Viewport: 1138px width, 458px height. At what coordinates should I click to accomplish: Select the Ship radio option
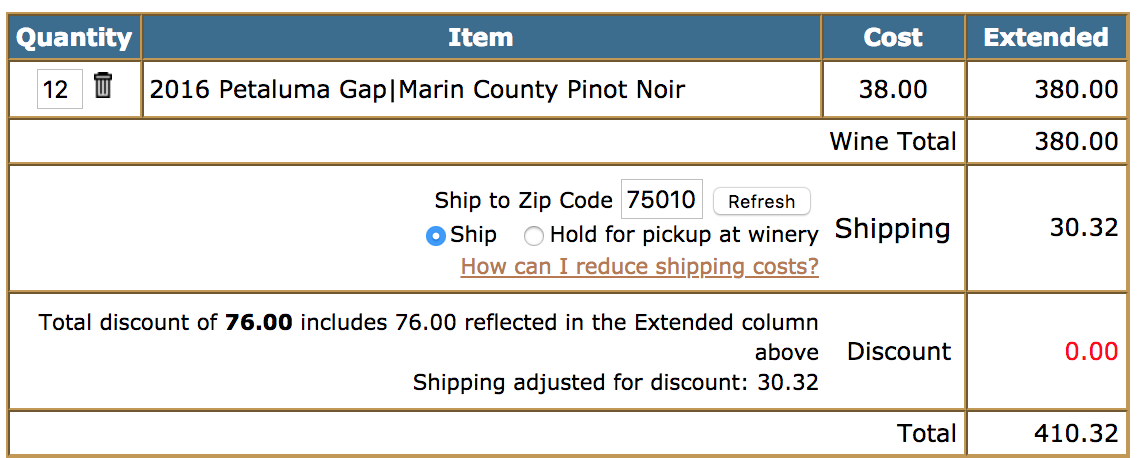click(435, 236)
